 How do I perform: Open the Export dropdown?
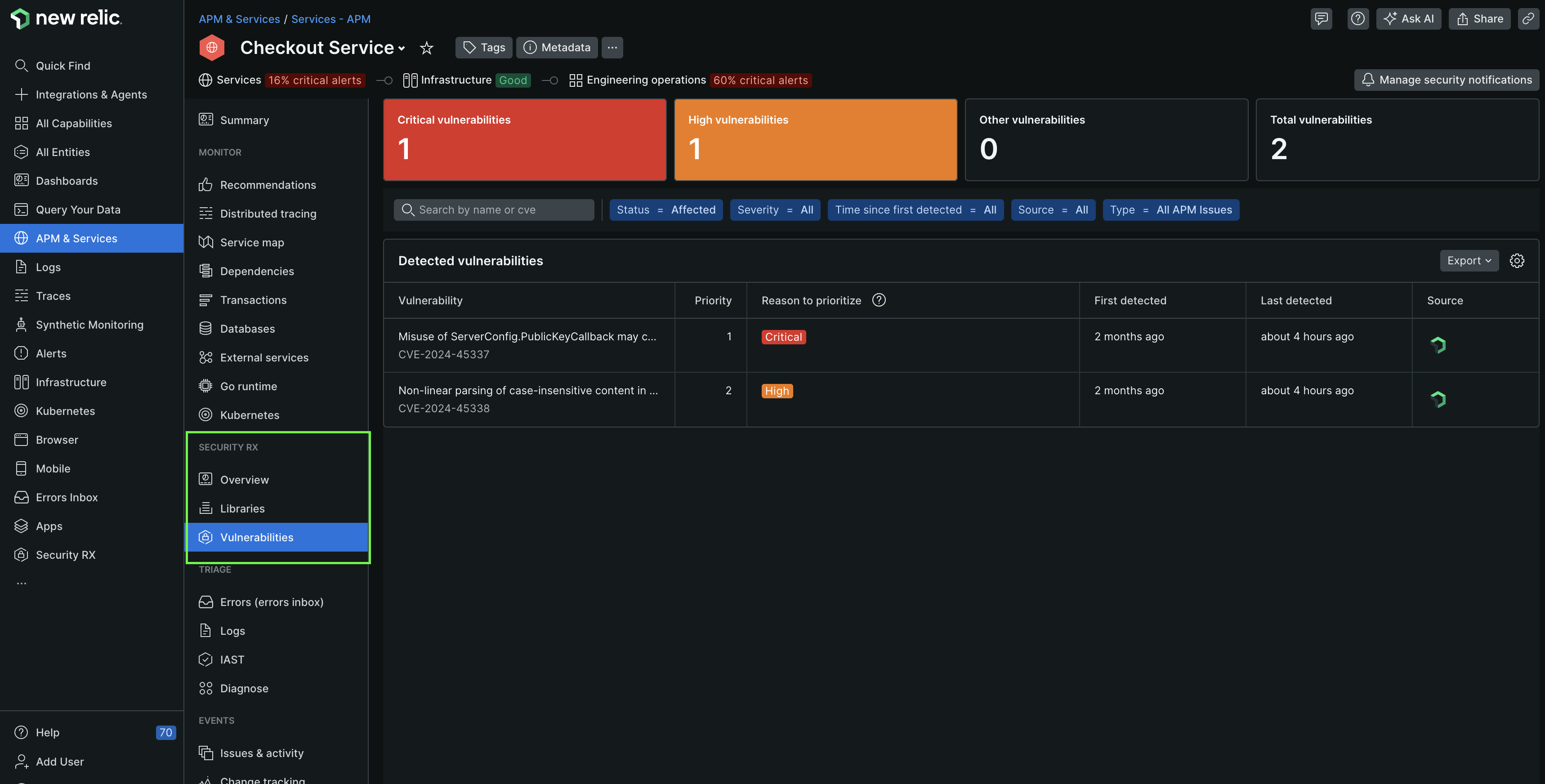(1469, 261)
